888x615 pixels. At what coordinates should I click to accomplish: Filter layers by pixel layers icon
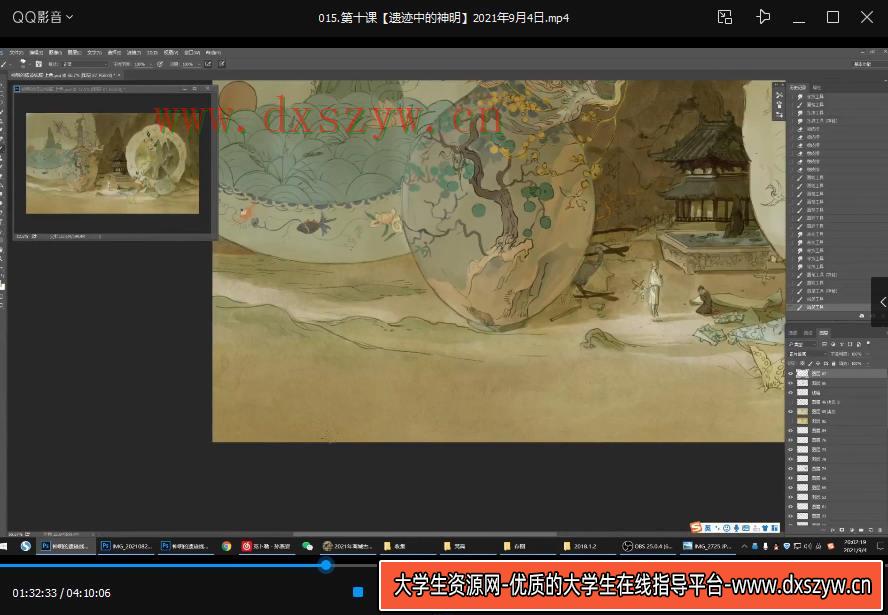825,344
